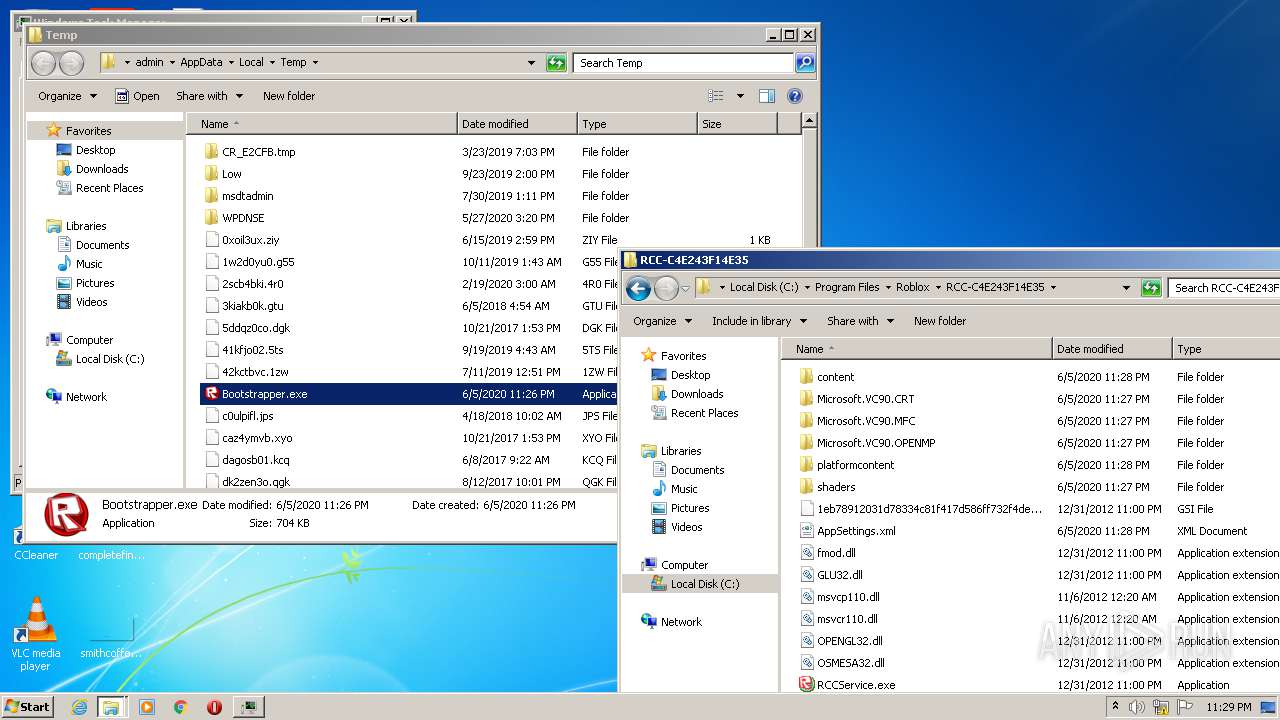
Task: Click the Search RCC input field
Action: point(1224,288)
